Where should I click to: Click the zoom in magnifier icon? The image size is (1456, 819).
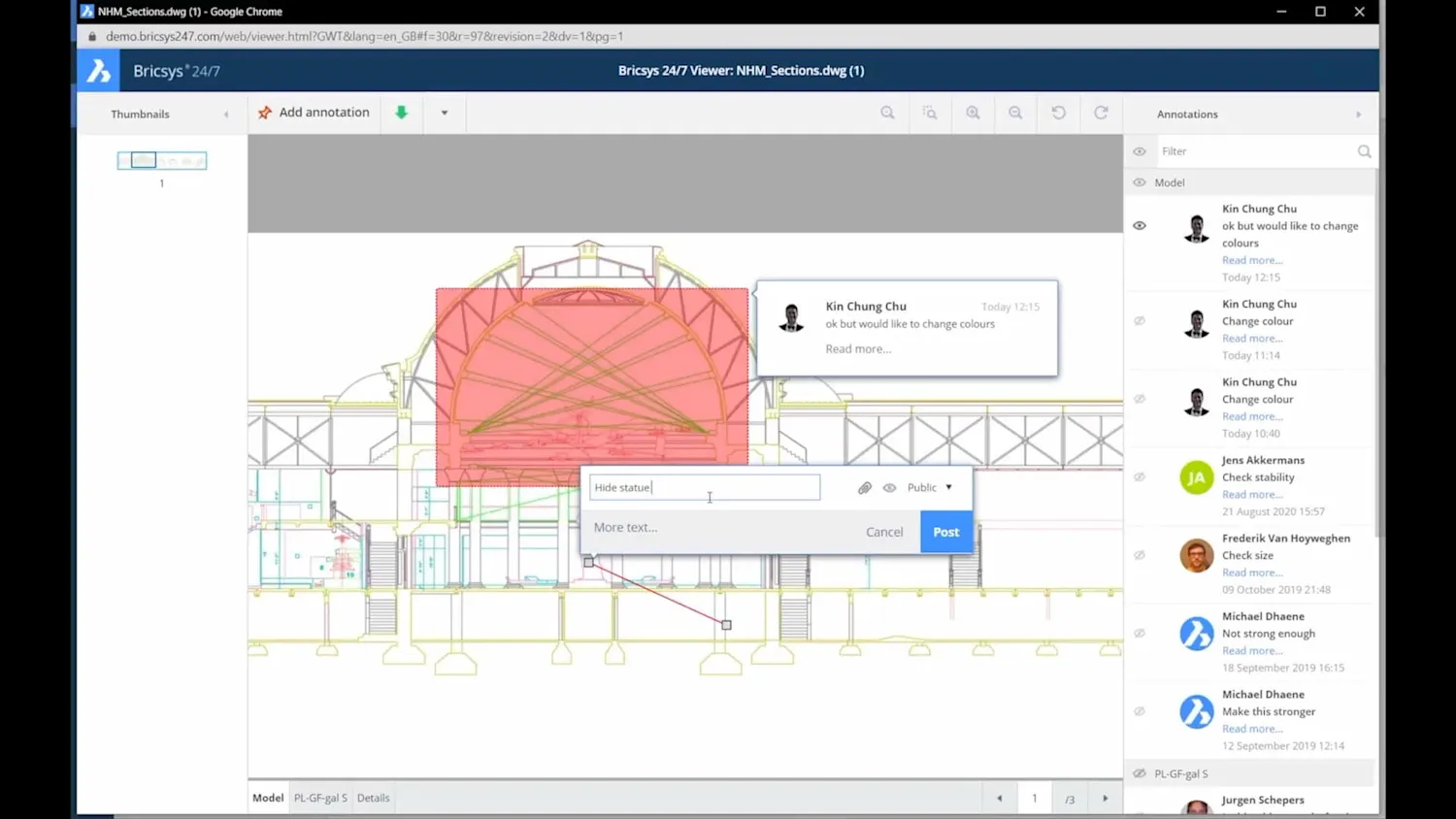click(x=973, y=113)
